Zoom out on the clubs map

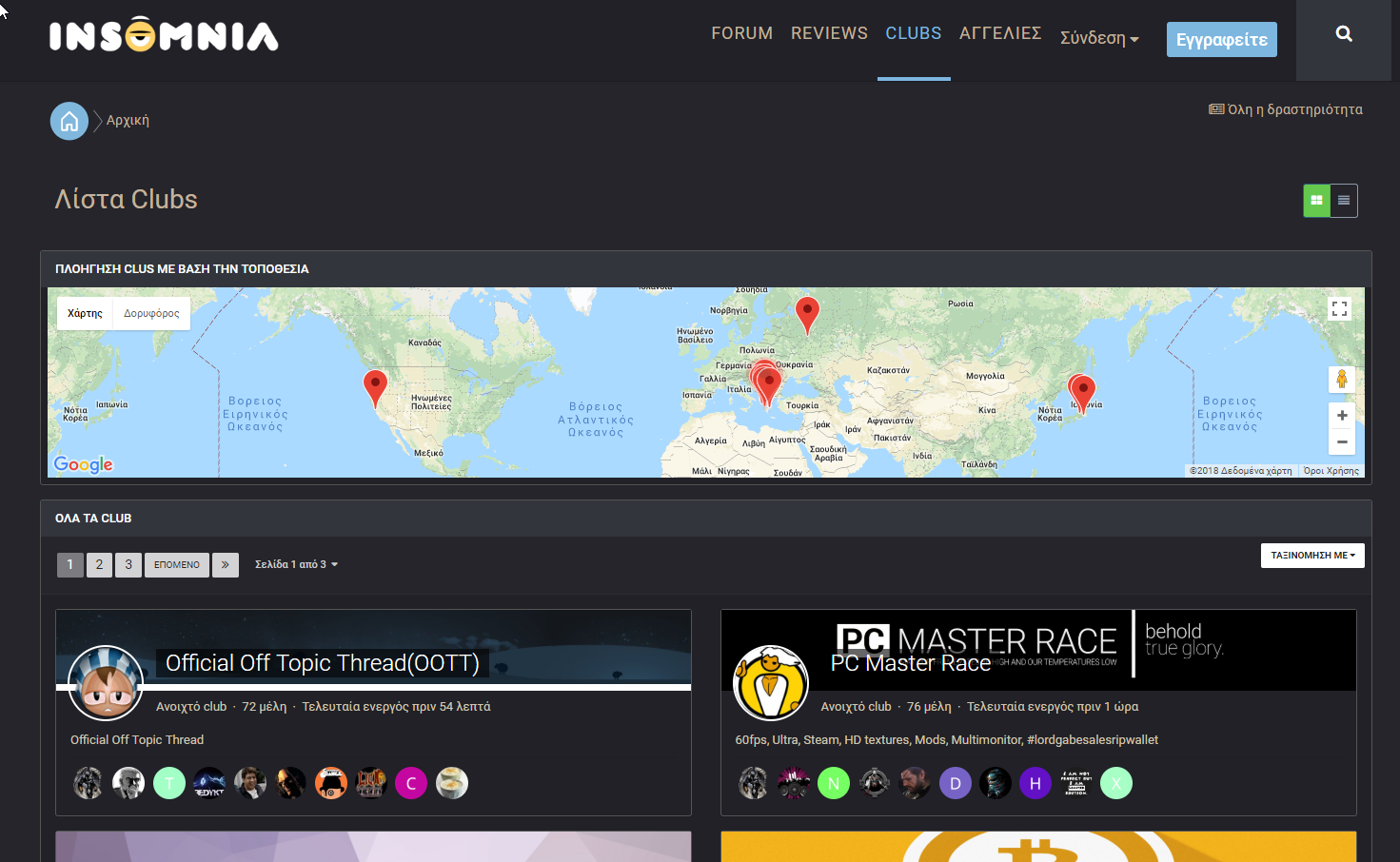click(1341, 441)
